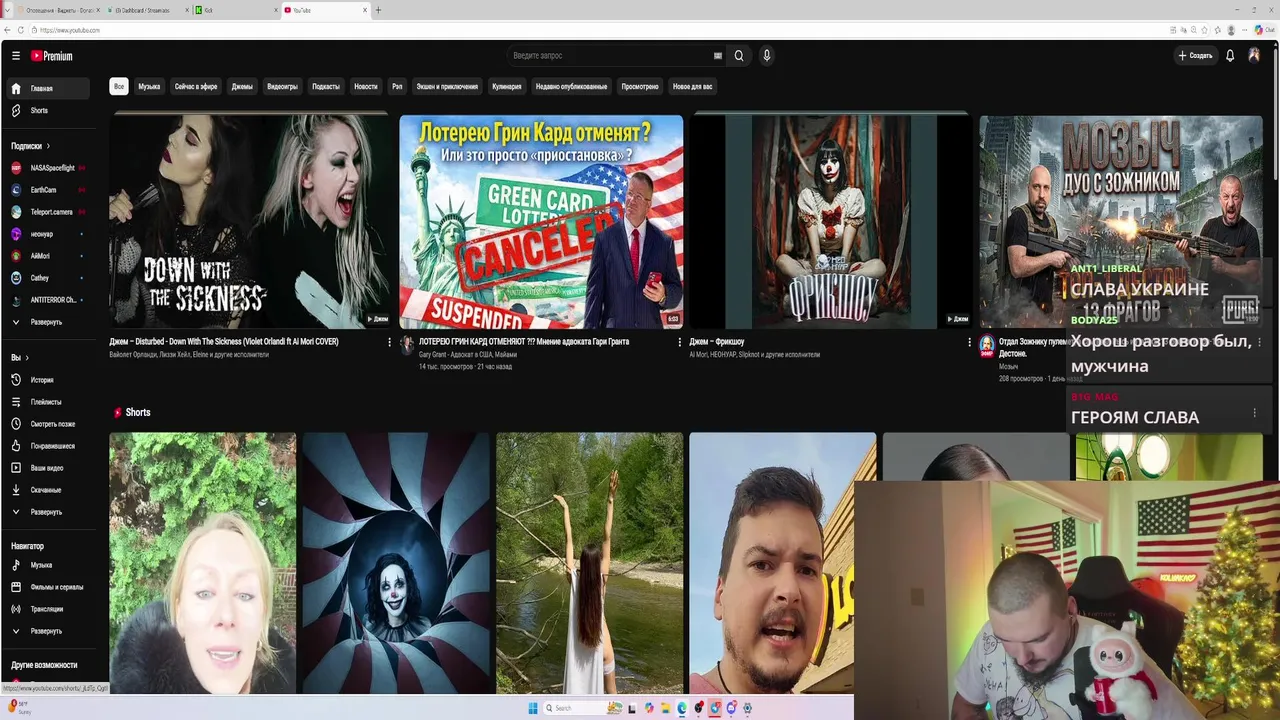The height and width of the screenshot is (720, 1280).
Task: Open Cathey channel subscription
Action: pos(47,278)
